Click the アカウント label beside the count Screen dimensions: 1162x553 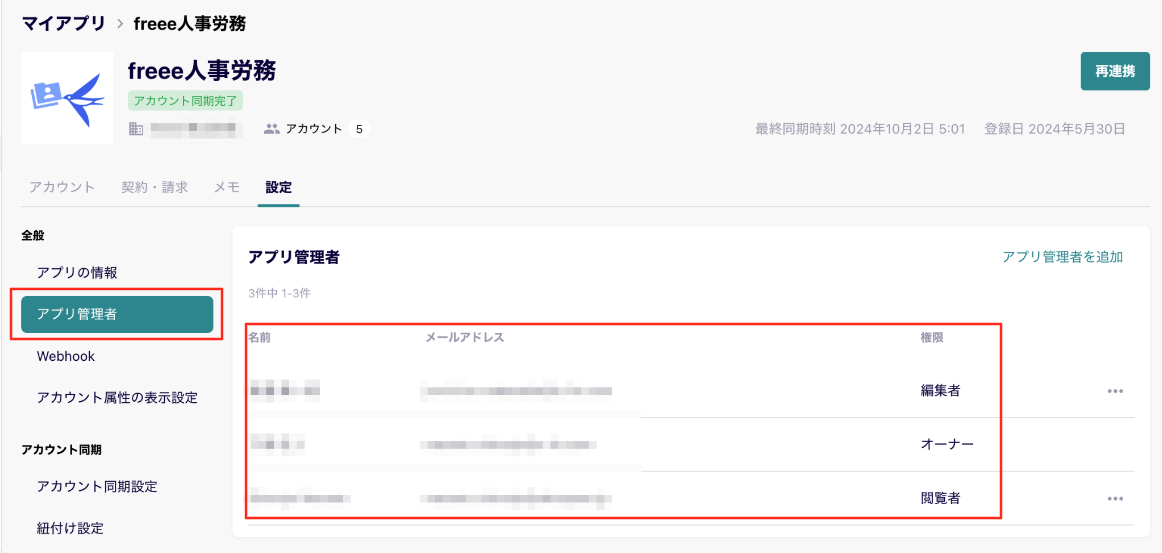[314, 129]
